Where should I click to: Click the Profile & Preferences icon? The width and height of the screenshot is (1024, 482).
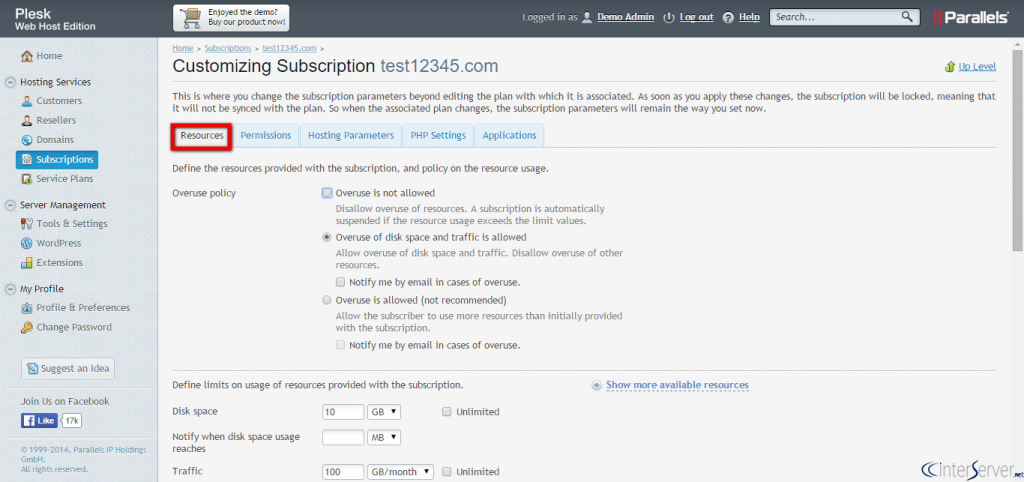[27, 308]
